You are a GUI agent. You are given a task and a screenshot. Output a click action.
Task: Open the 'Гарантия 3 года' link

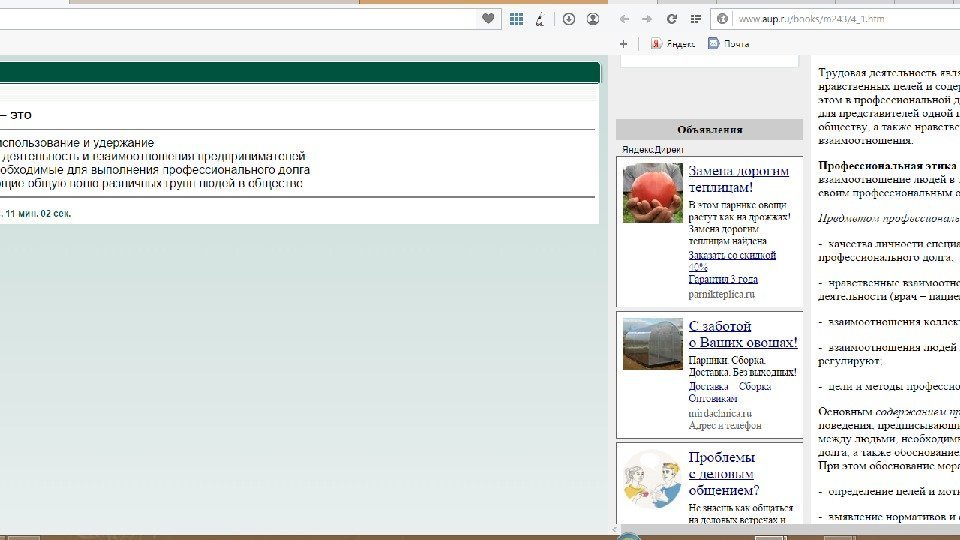point(723,279)
